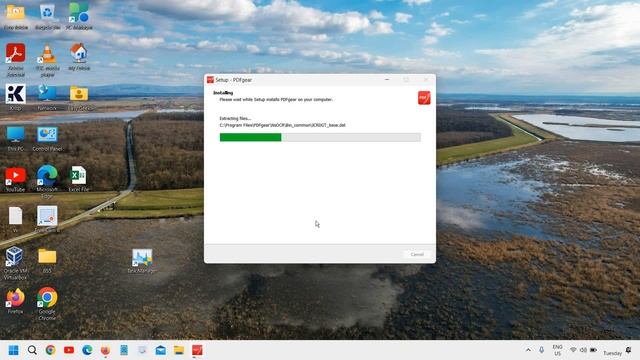Select PDFgear setup in the taskbar
Viewport: 640px width, 360px height.
(x=197, y=350)
